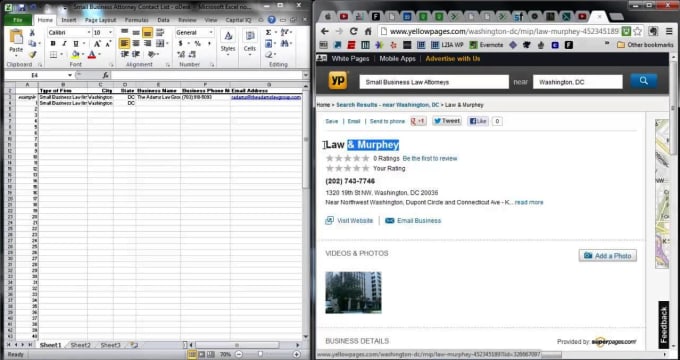Switch to the Data ribbon tab

click(163, 20)
